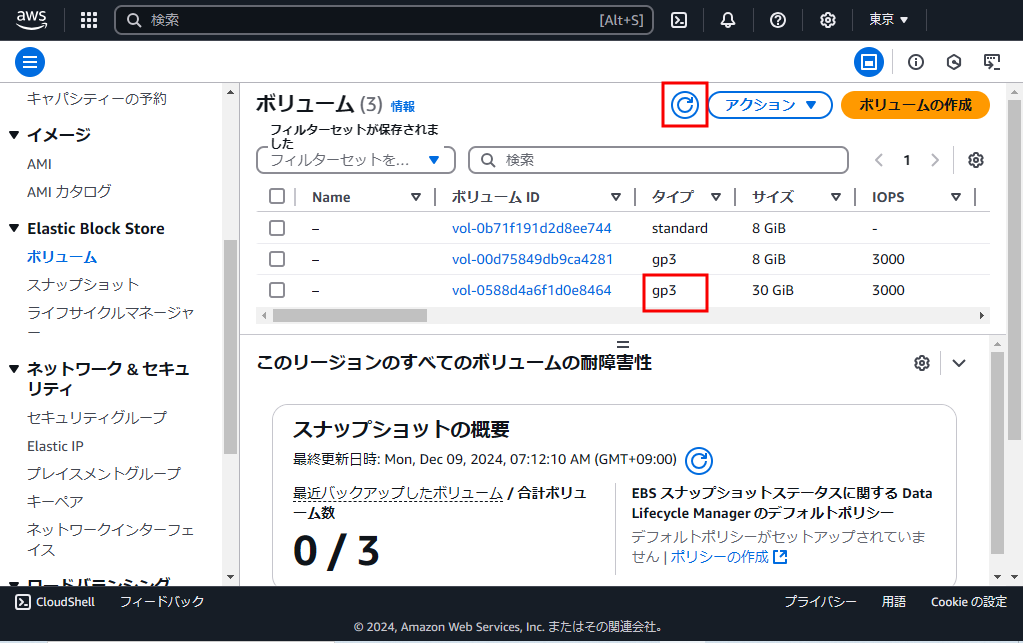Open volume table preferences gear

(x=976, y=160)
